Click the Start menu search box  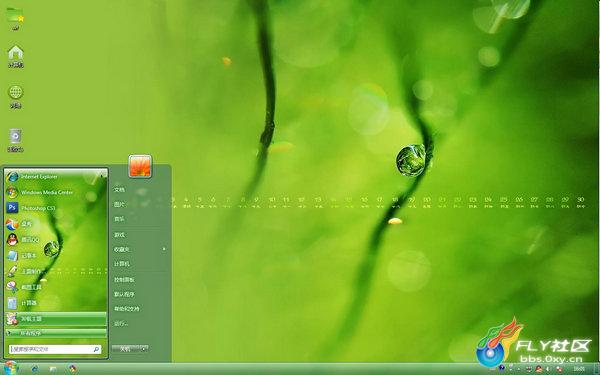point(55,349)
